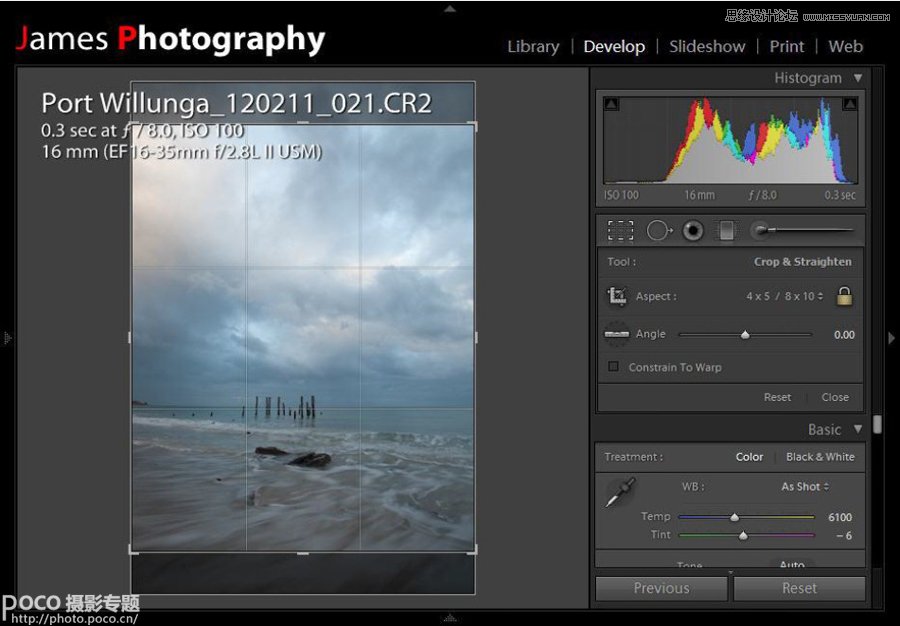Click the 'f / 8.0' label under histogram
The image size is (900, 626).
[763, 195]
